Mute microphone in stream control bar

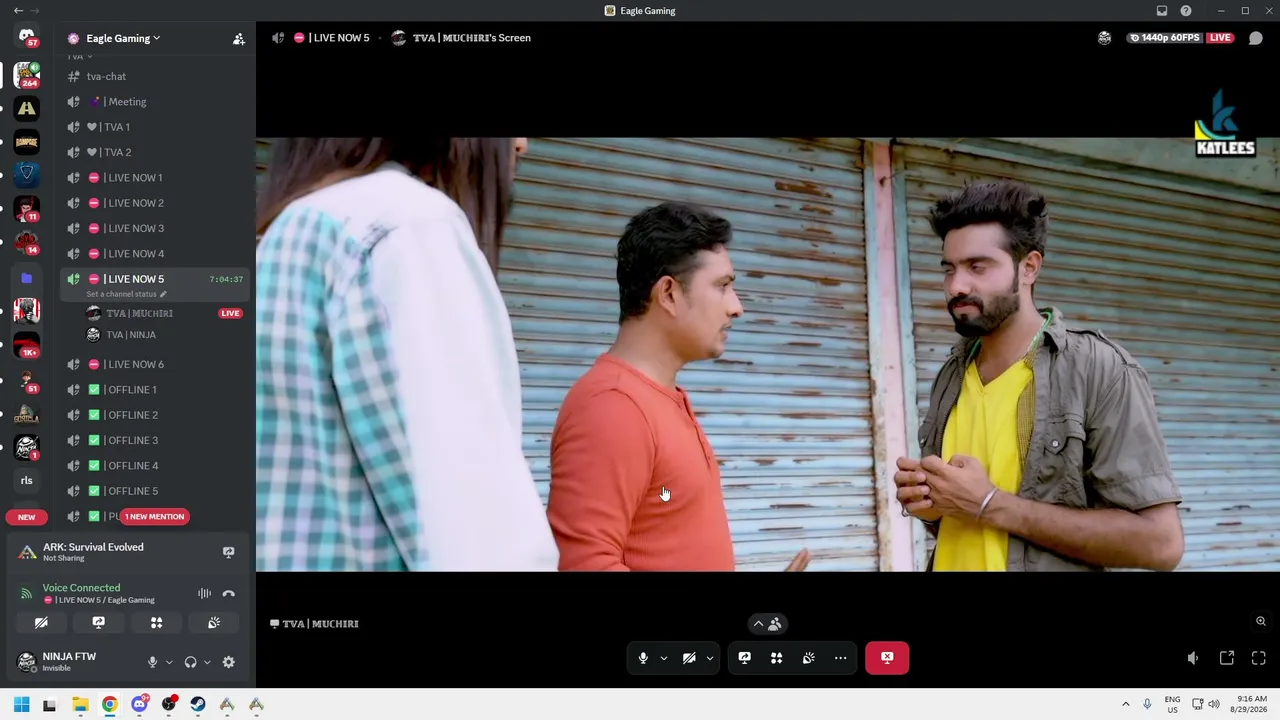point(643,658)
